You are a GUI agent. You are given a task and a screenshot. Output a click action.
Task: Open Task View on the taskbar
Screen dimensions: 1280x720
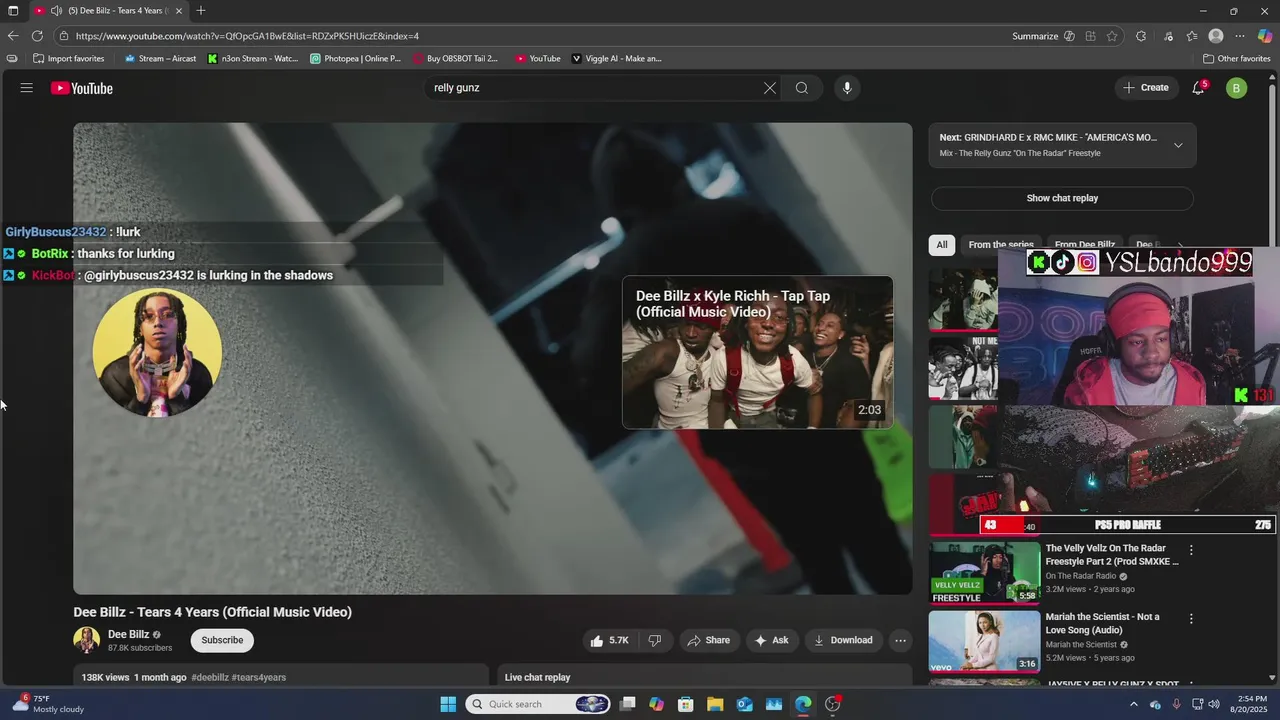click(x=627, y=704)
